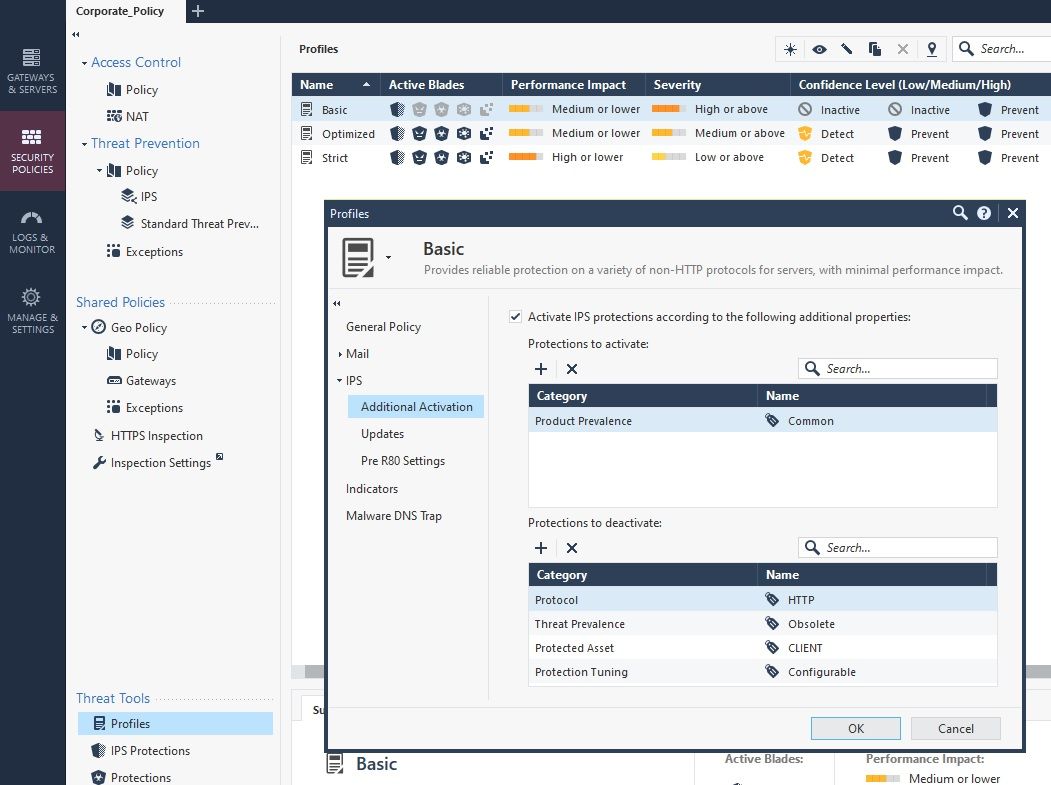Open Logs & Monitor sidebar view
This screenshot has height=785, width=1051.
coord(32,231)
